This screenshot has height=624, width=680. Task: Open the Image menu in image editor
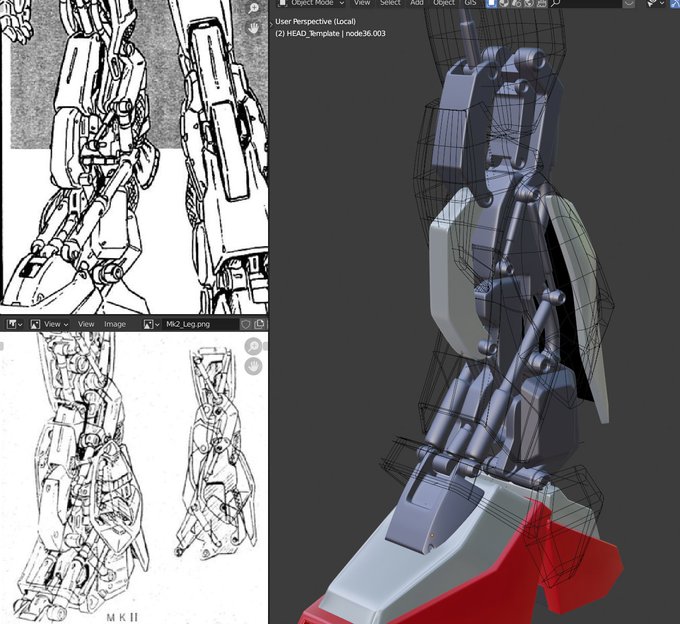pyautogui.click(x=115, y=324)
